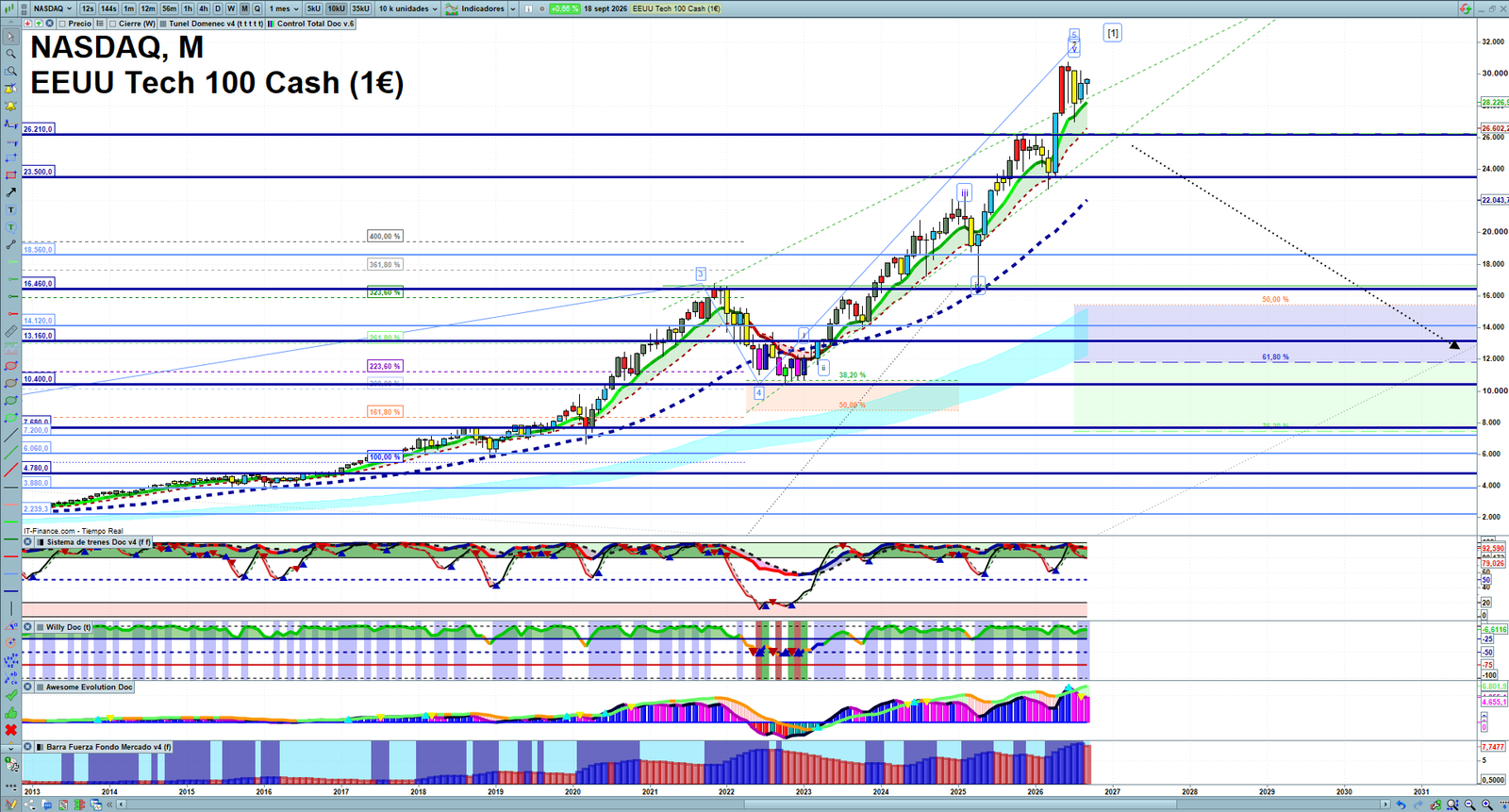Click the undo arrow at bottom right
Screen dimensions: 1509x812
1401,804
